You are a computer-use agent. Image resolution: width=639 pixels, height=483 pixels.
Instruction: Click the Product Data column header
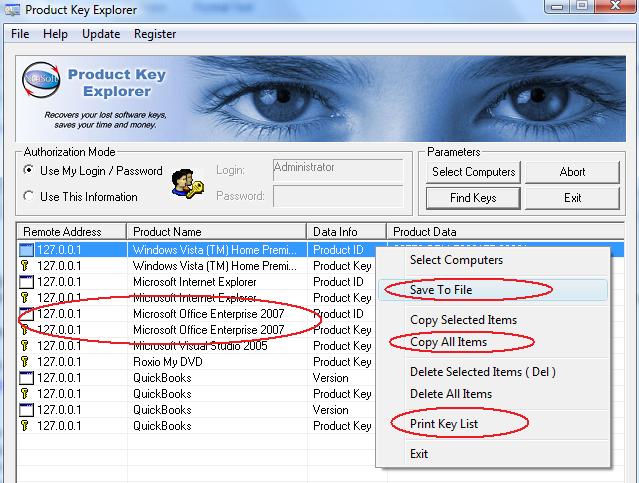point(505,232)
